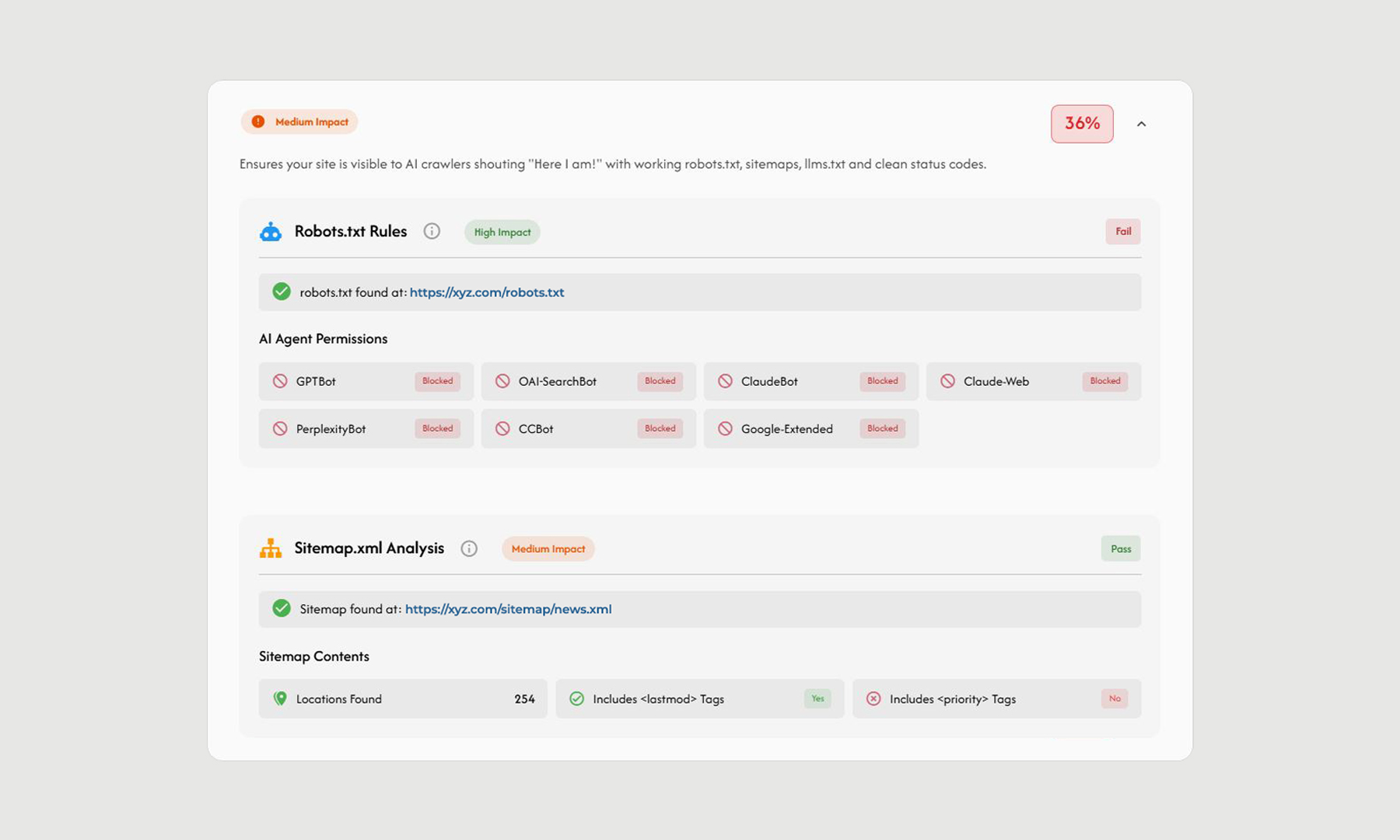Click the orange sitemap hierarchy icon
This screenshot has height=840, width=1400.
pos(271,548)
